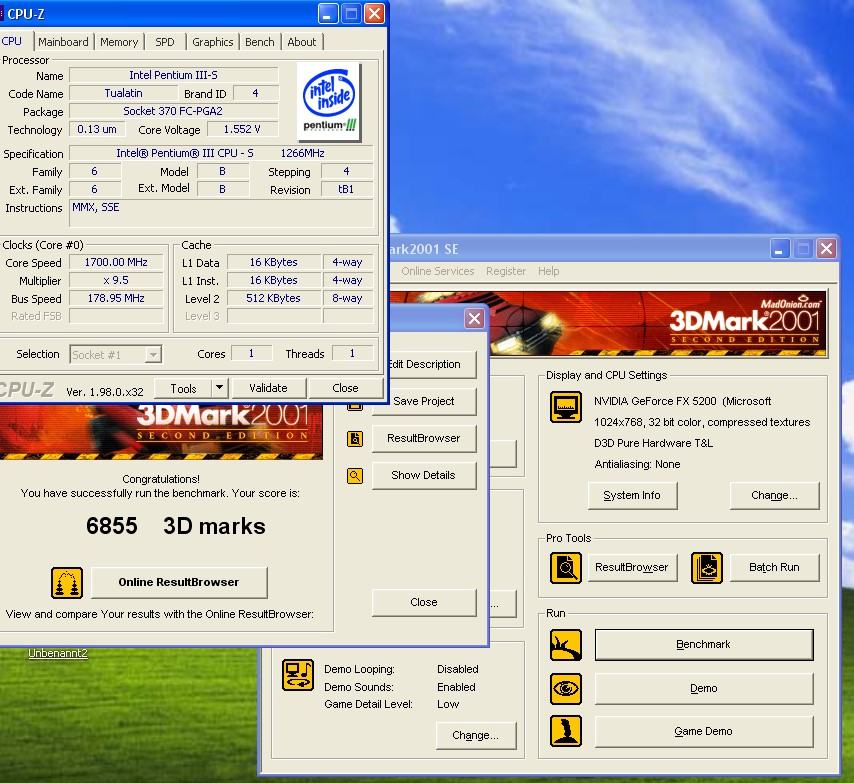Click the NVIDIA GeForce FX 5200 text
The width and height of the screenshot is (854, 783).
pos(682,401)
